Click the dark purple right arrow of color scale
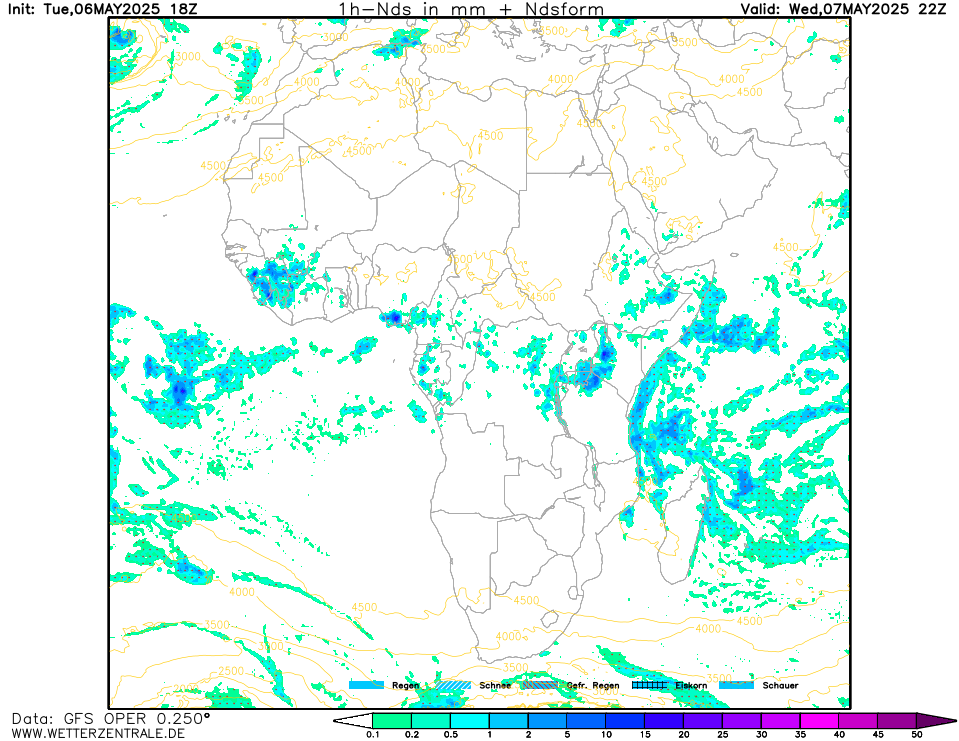 click(x=936, y=721)
